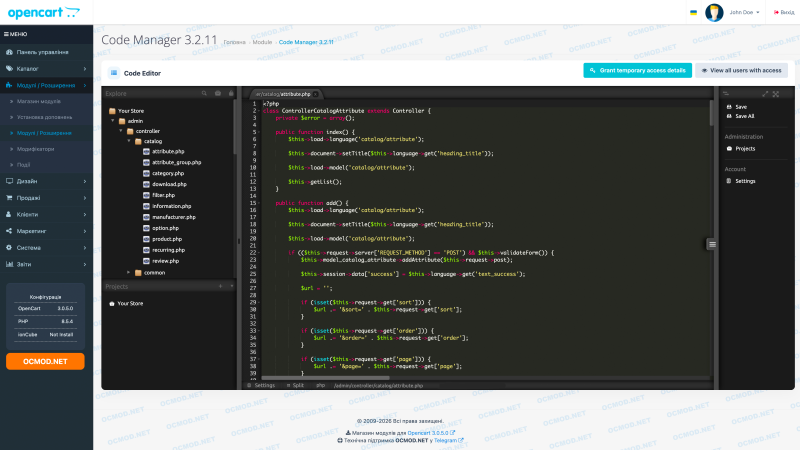Click the Save icon in right panel

tap(729, 107)
